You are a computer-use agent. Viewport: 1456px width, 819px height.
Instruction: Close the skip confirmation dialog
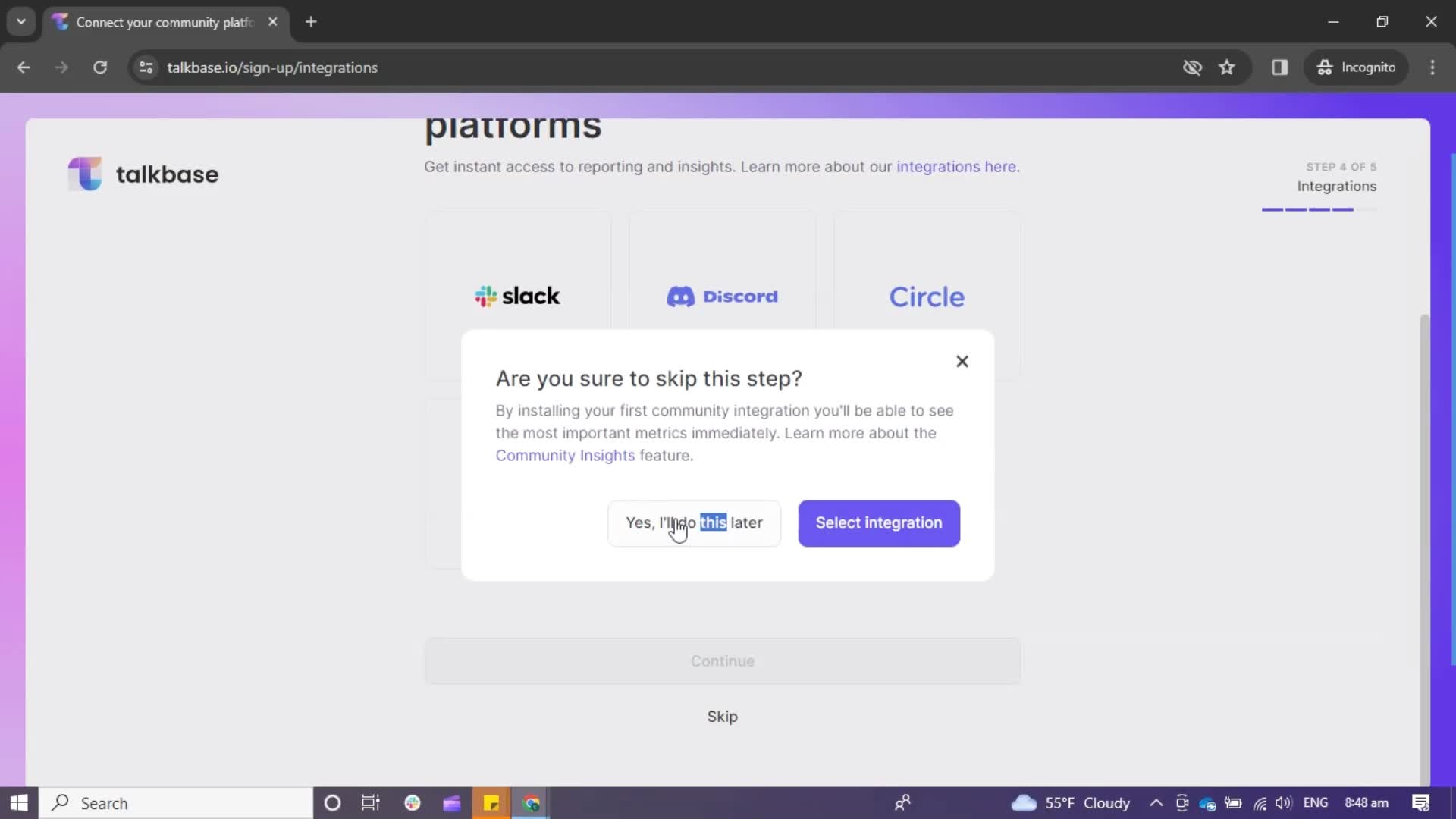pyautogui.click(x=962, y=361)
